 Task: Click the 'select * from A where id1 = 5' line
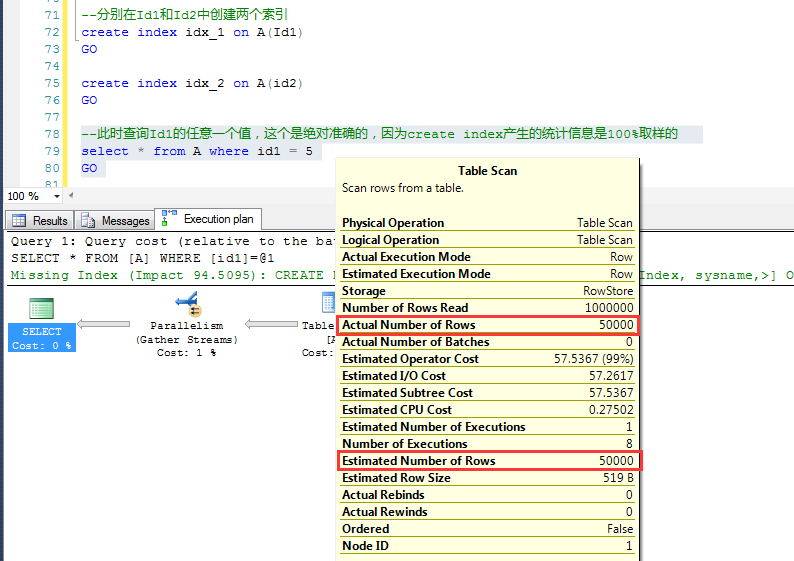click(196, 151)
